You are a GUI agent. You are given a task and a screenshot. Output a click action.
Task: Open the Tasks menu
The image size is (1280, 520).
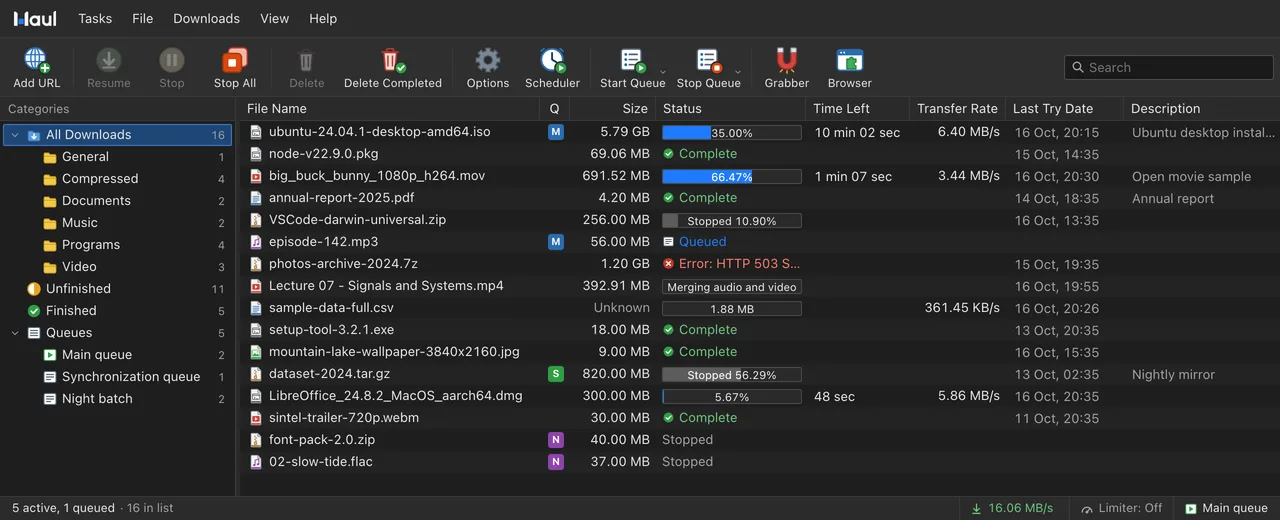click(x=95, y=18)
